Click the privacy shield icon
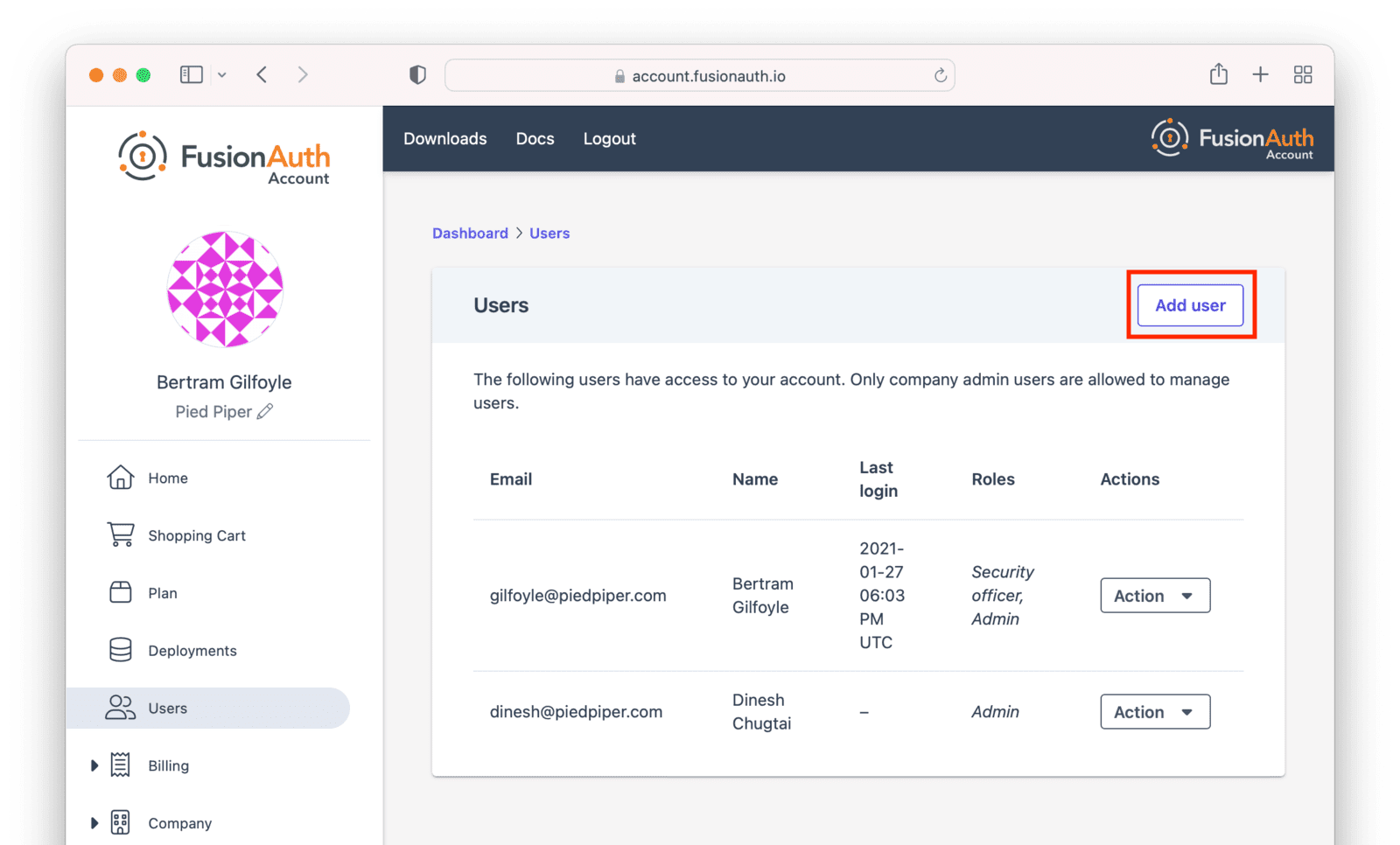This screenshot has width=1400, height=845. pyautogui.click(x=417, y=75)
